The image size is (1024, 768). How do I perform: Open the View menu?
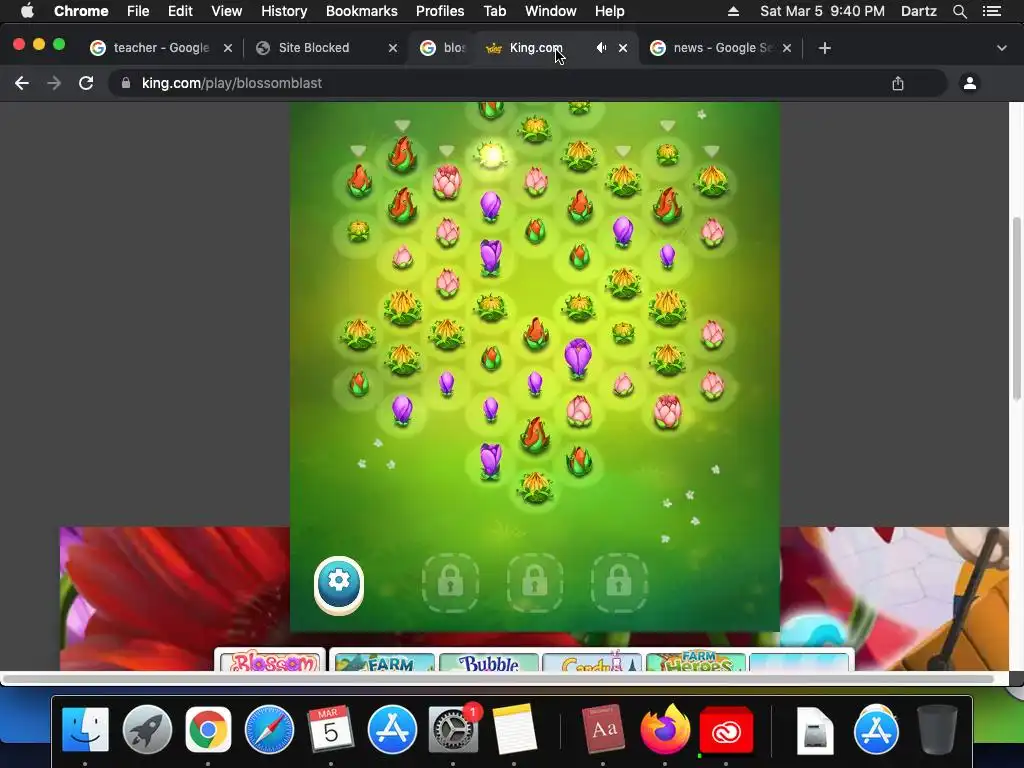pos(227,11)
